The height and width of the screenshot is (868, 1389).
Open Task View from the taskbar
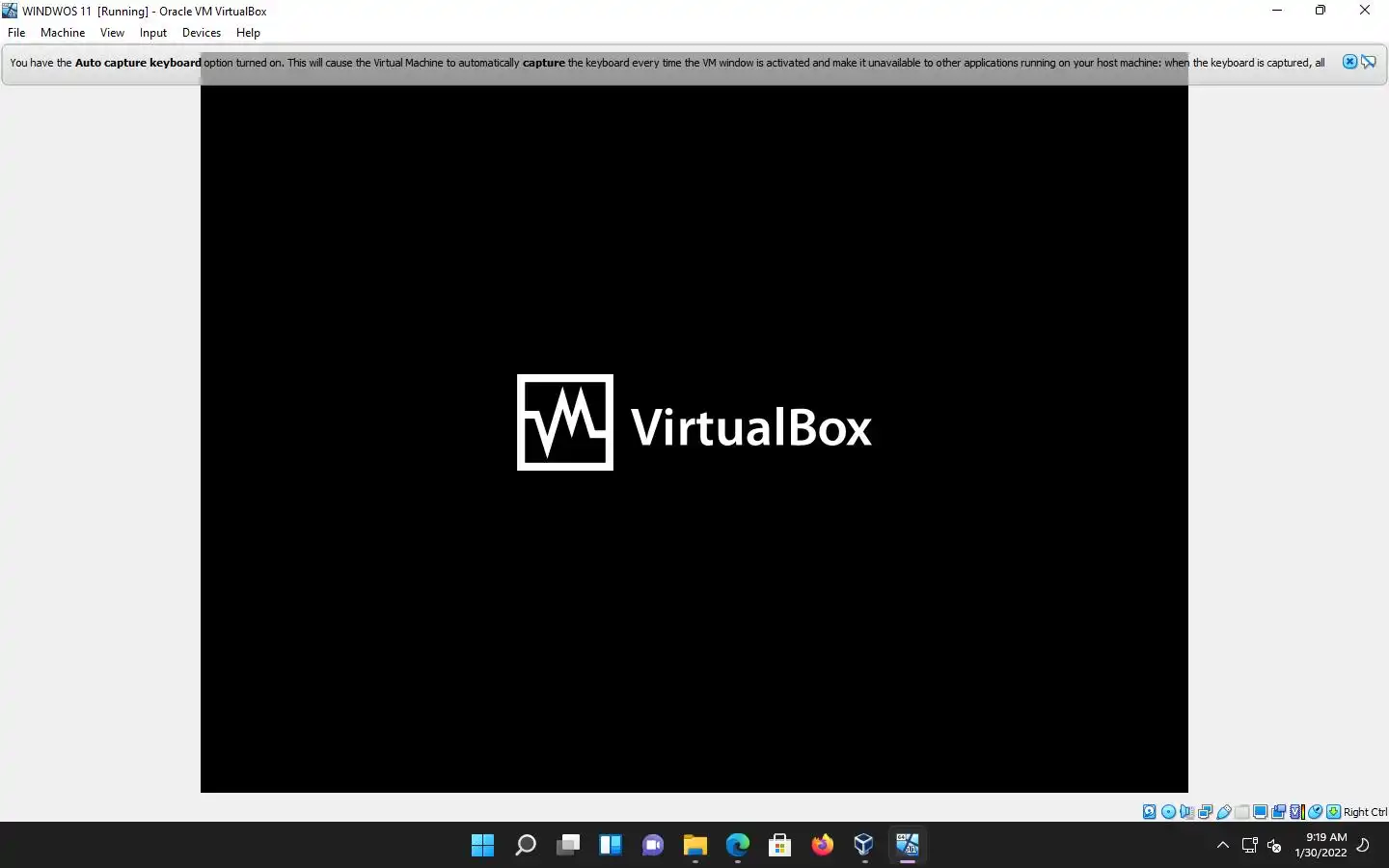[x=567, y=846]
